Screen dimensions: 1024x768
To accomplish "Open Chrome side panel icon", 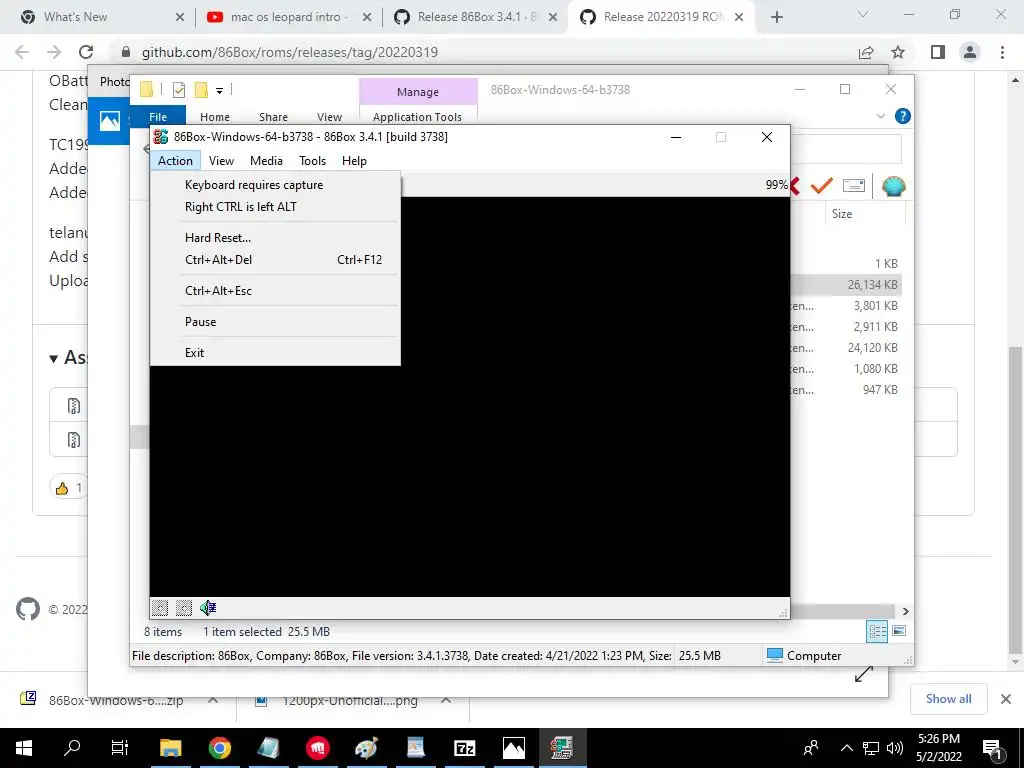I will click(x=938, y=52).
